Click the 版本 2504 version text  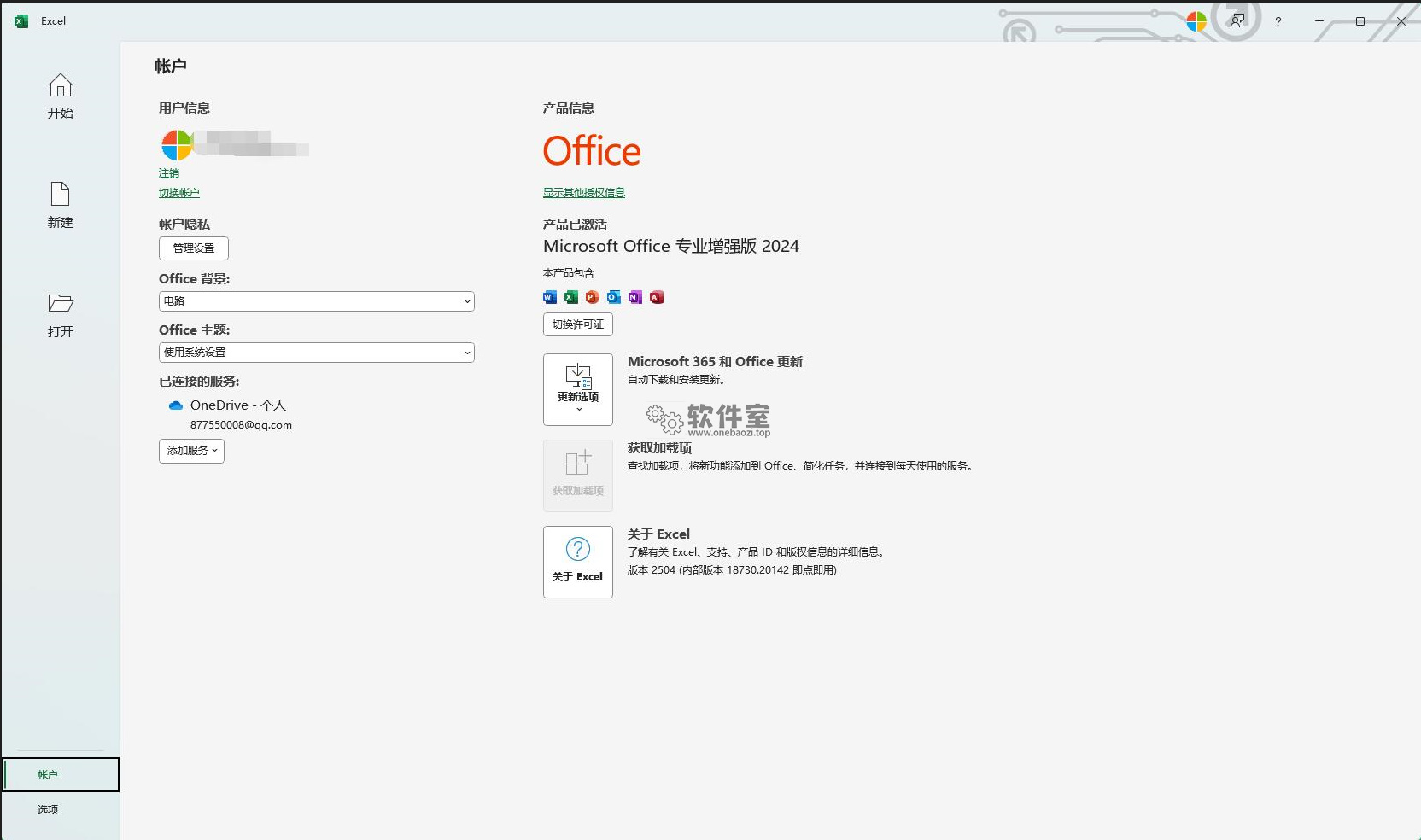point(732,570)
